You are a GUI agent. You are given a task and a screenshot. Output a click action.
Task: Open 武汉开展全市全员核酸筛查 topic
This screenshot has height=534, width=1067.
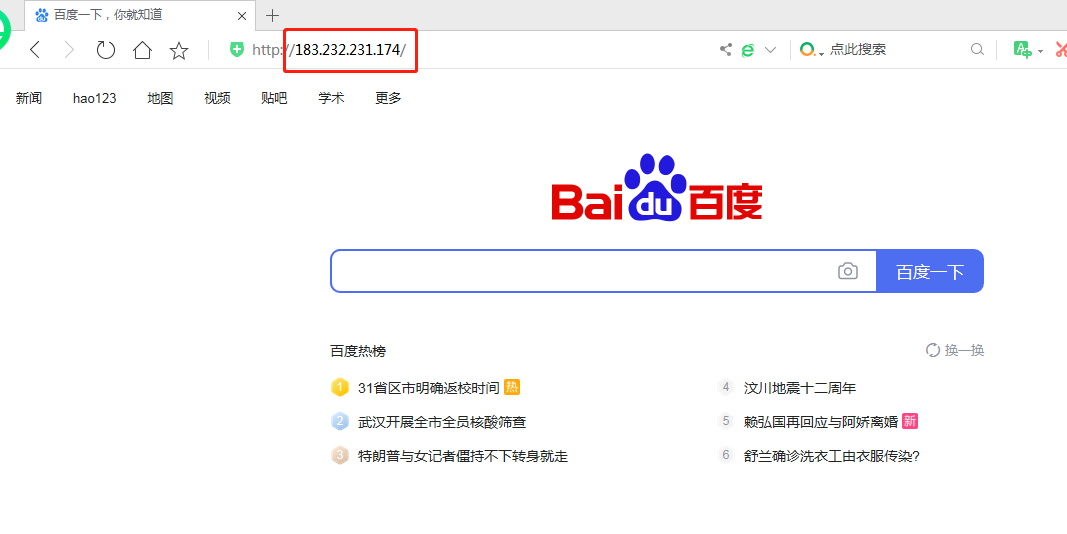coord(442,422)
